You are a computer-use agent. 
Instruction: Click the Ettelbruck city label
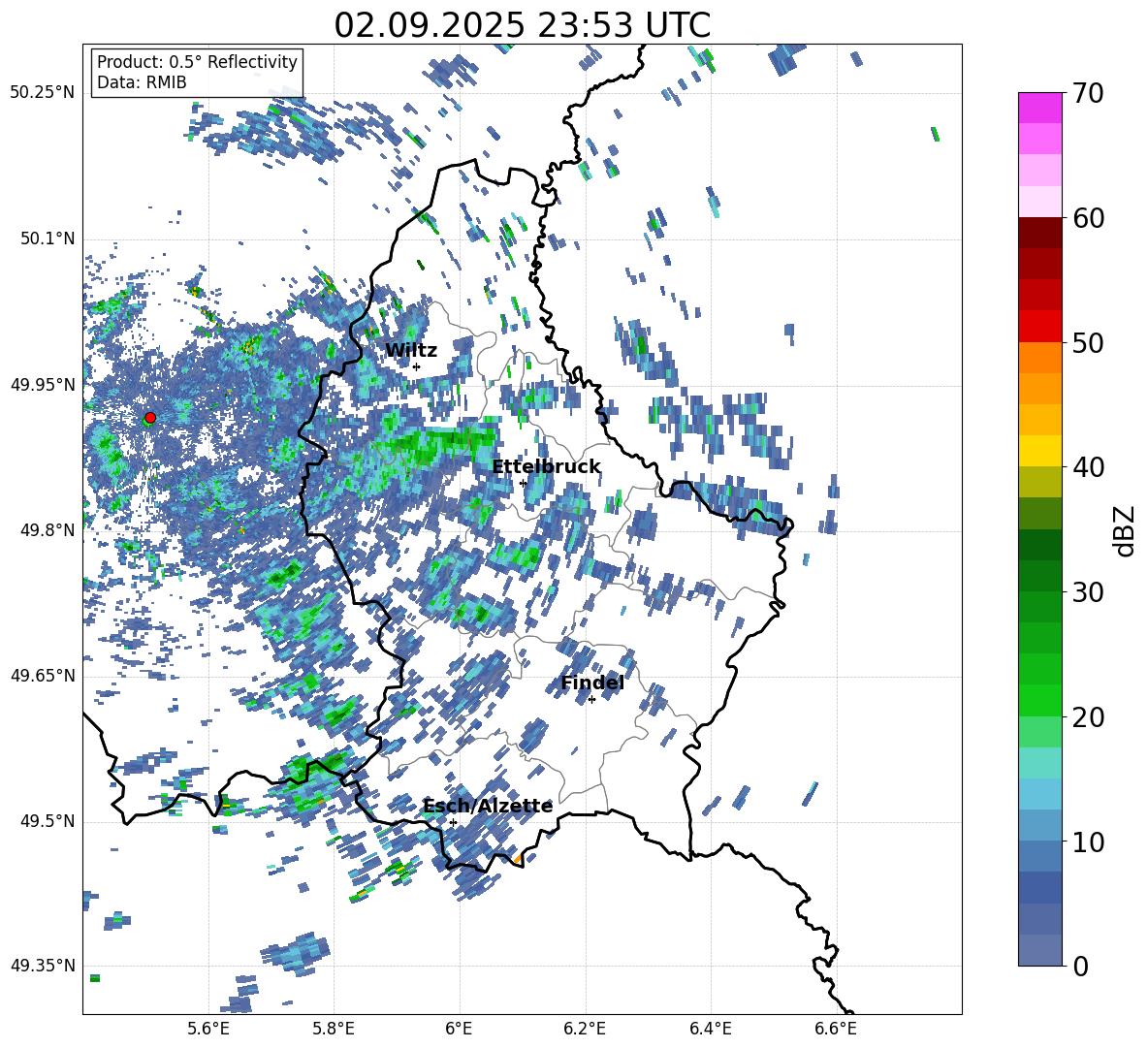(x=546, y=467)
